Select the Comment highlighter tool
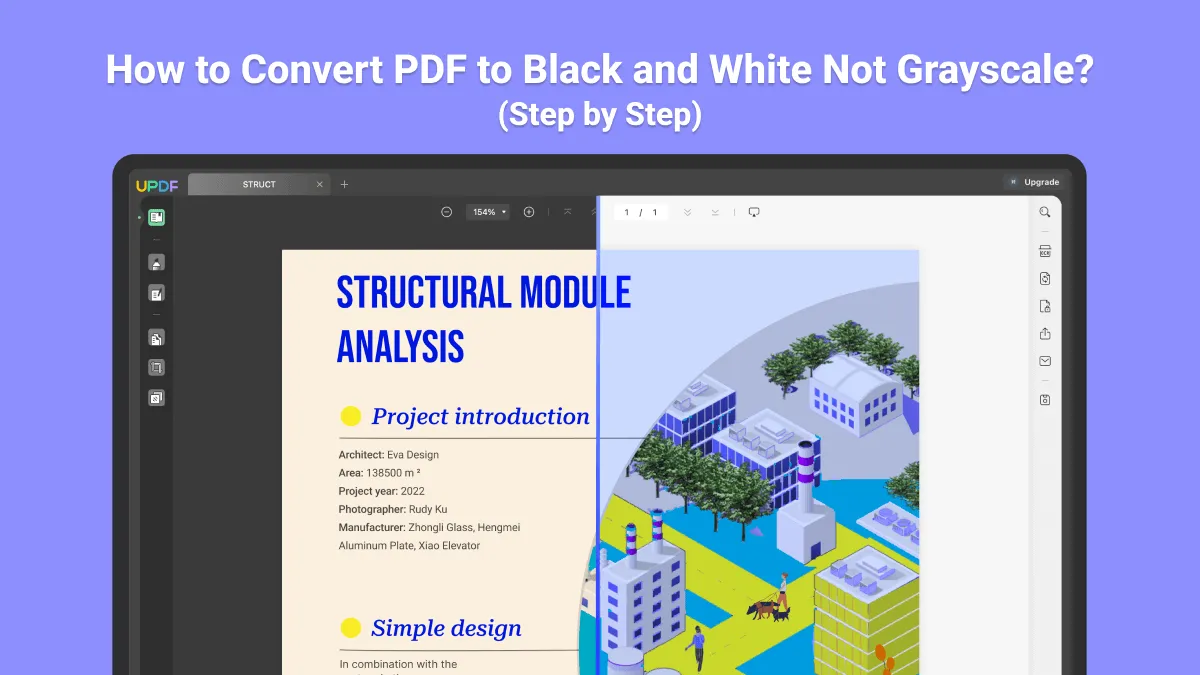The width and height of the screenshot is (1200, 675). point(156,263)
